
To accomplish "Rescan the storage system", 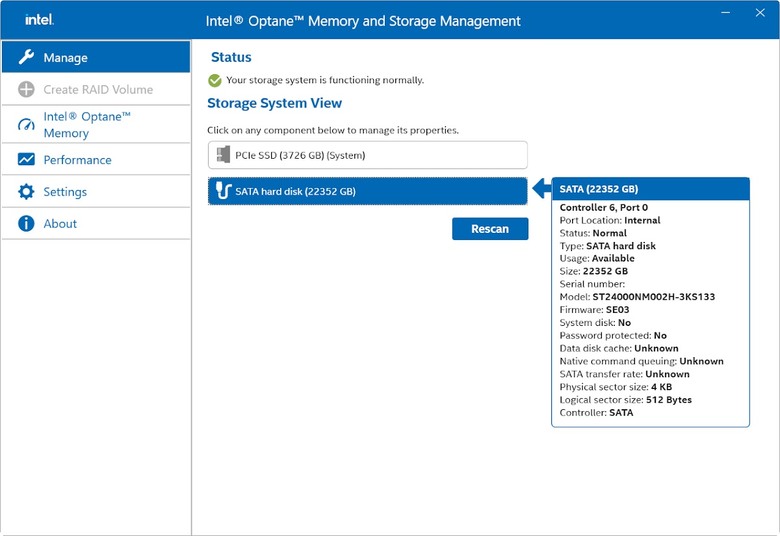I will point(490,229).
